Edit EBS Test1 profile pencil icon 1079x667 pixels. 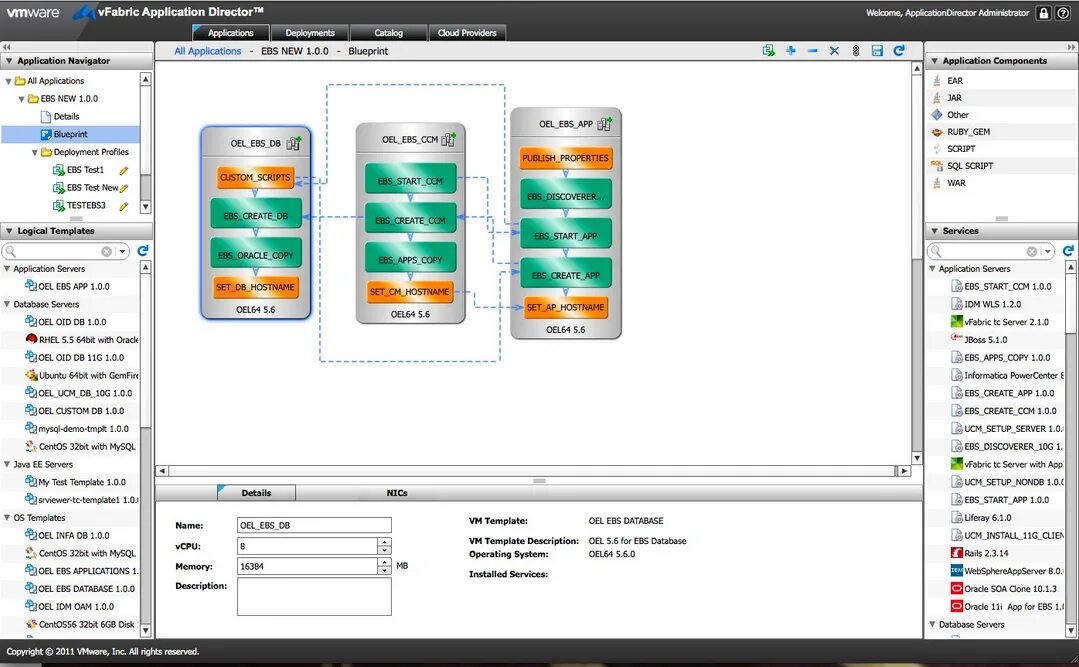coord(124,170)
